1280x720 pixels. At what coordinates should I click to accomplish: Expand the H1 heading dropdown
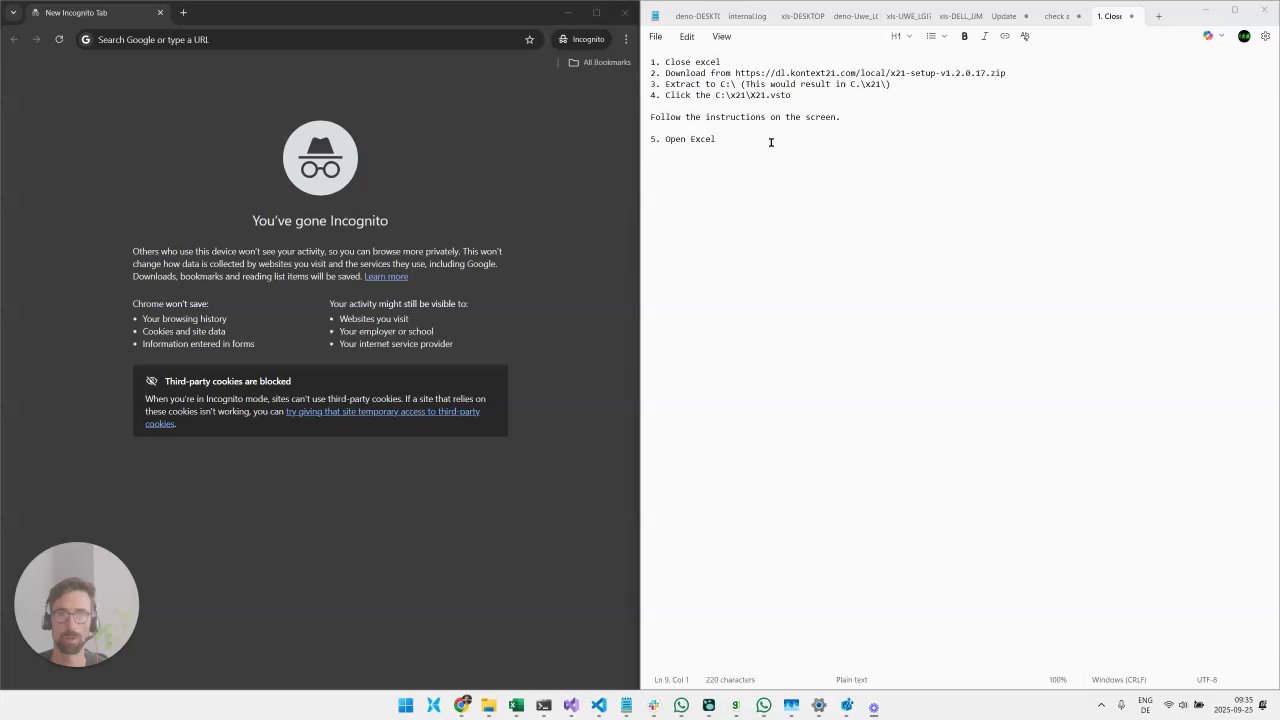(x=901, y=36)
